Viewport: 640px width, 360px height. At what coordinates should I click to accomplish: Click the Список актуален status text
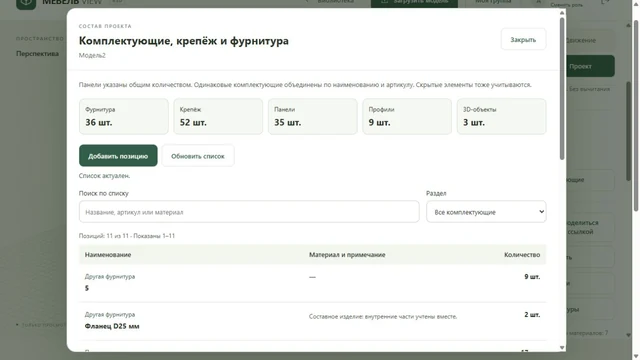(104, 176)
